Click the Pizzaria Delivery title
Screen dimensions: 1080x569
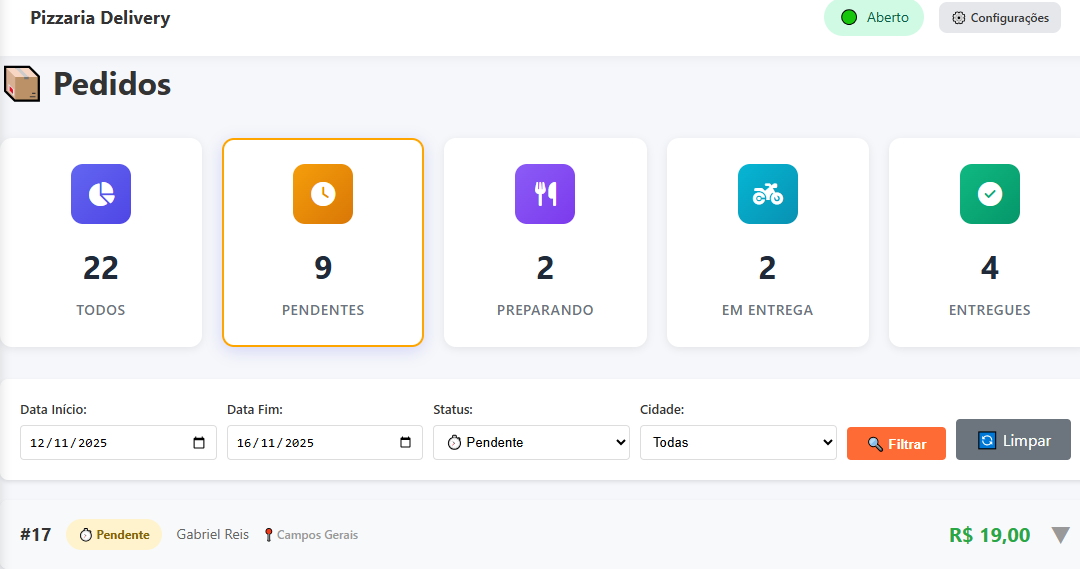[100, 18]
